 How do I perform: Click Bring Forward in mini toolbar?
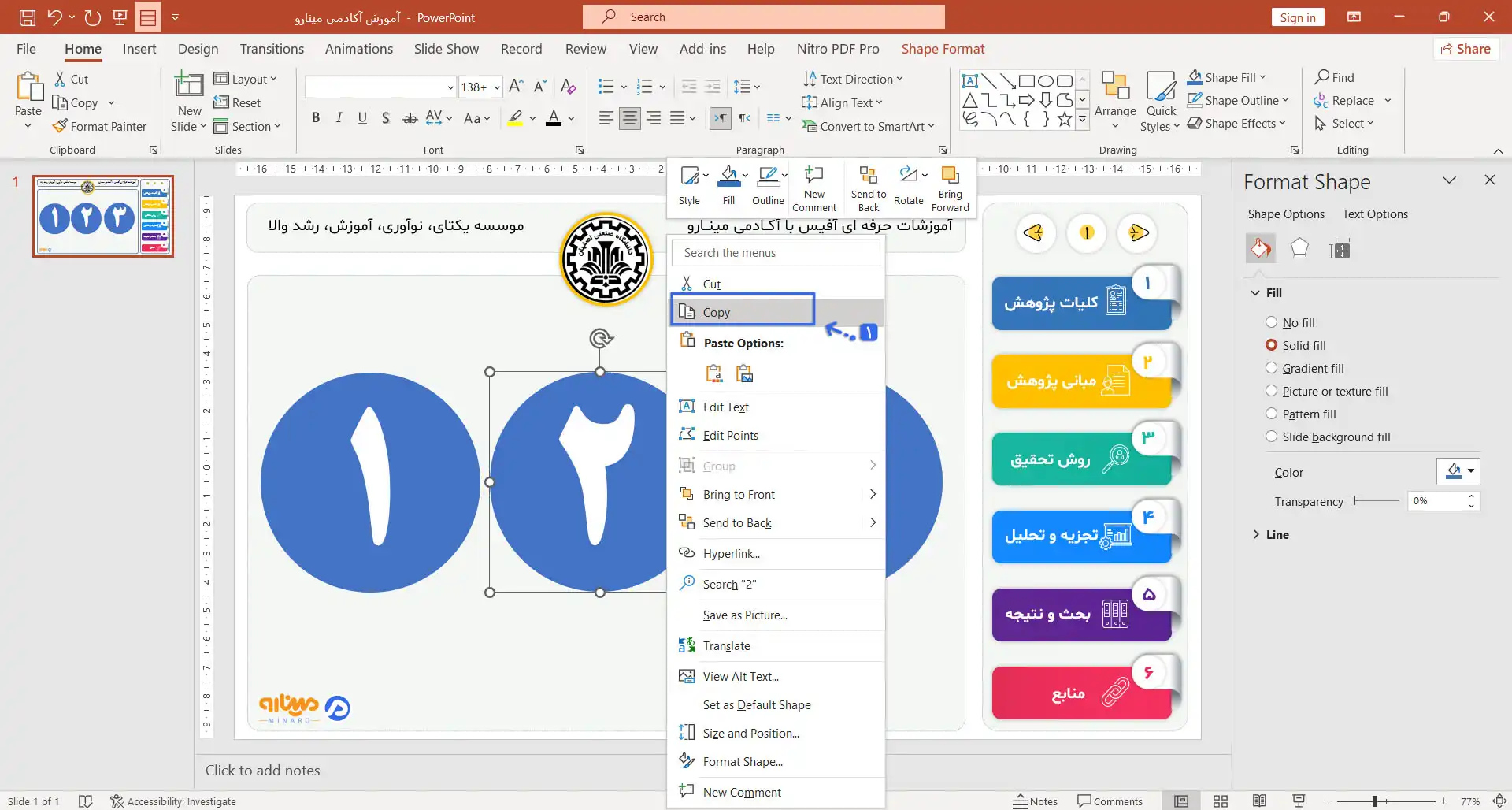coord(951,188)
